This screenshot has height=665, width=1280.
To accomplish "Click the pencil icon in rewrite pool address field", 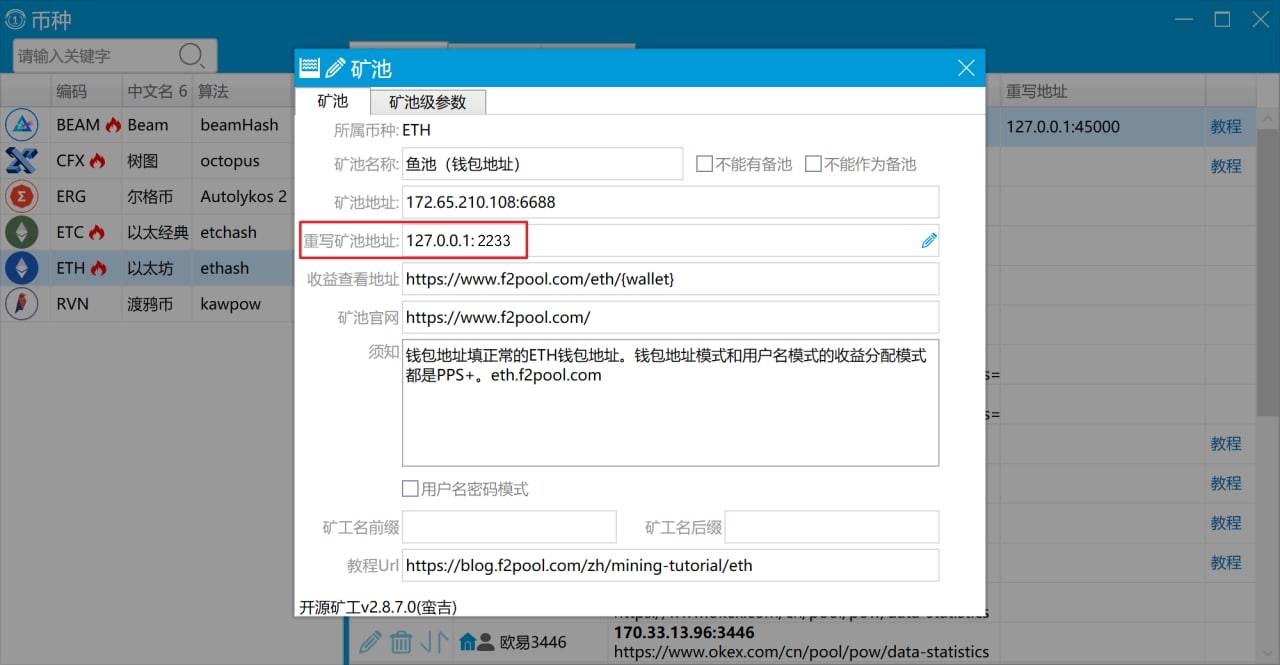I will [928, 240].
